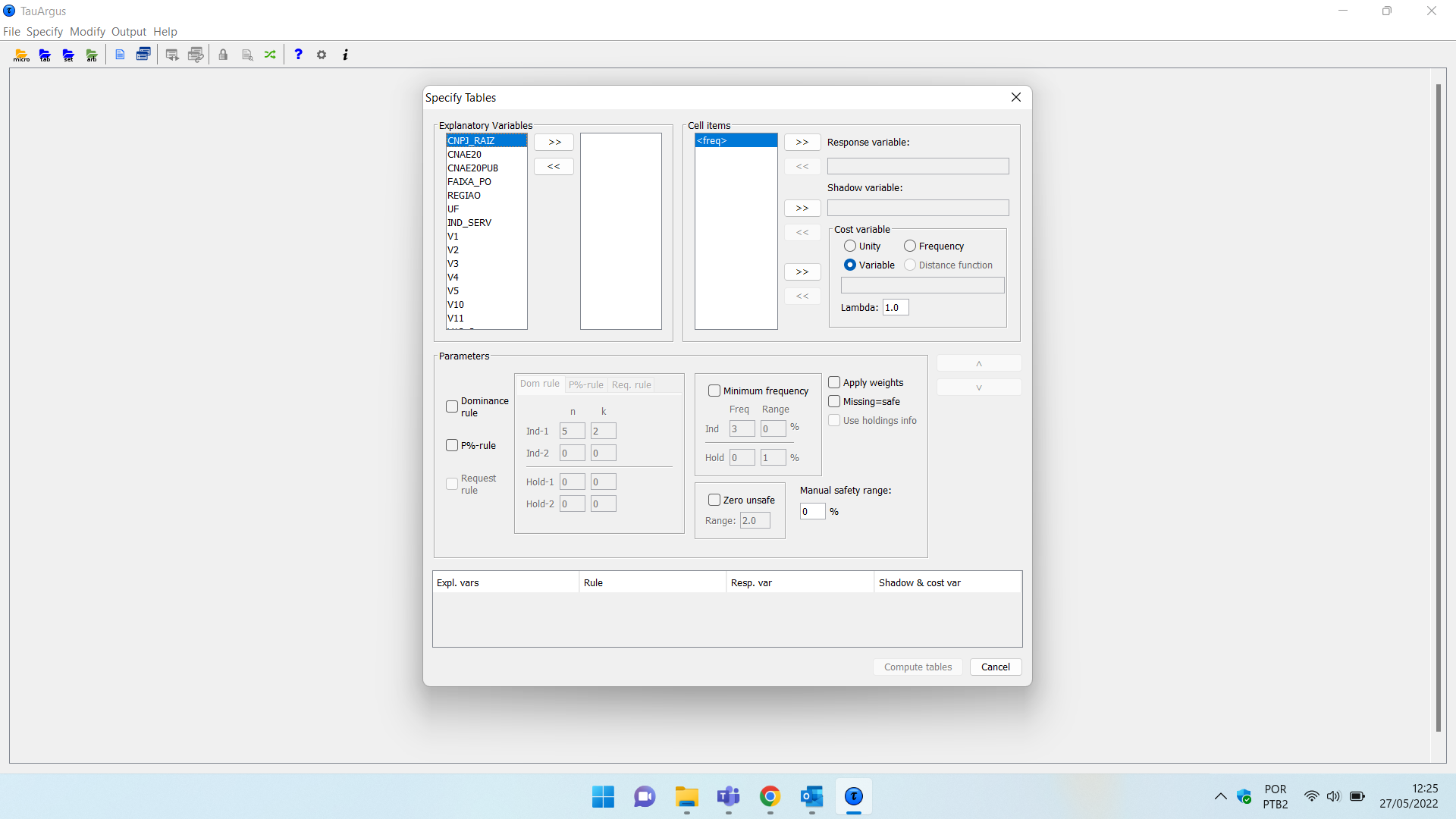
Task: Open the Output menu
Action: 128,31
